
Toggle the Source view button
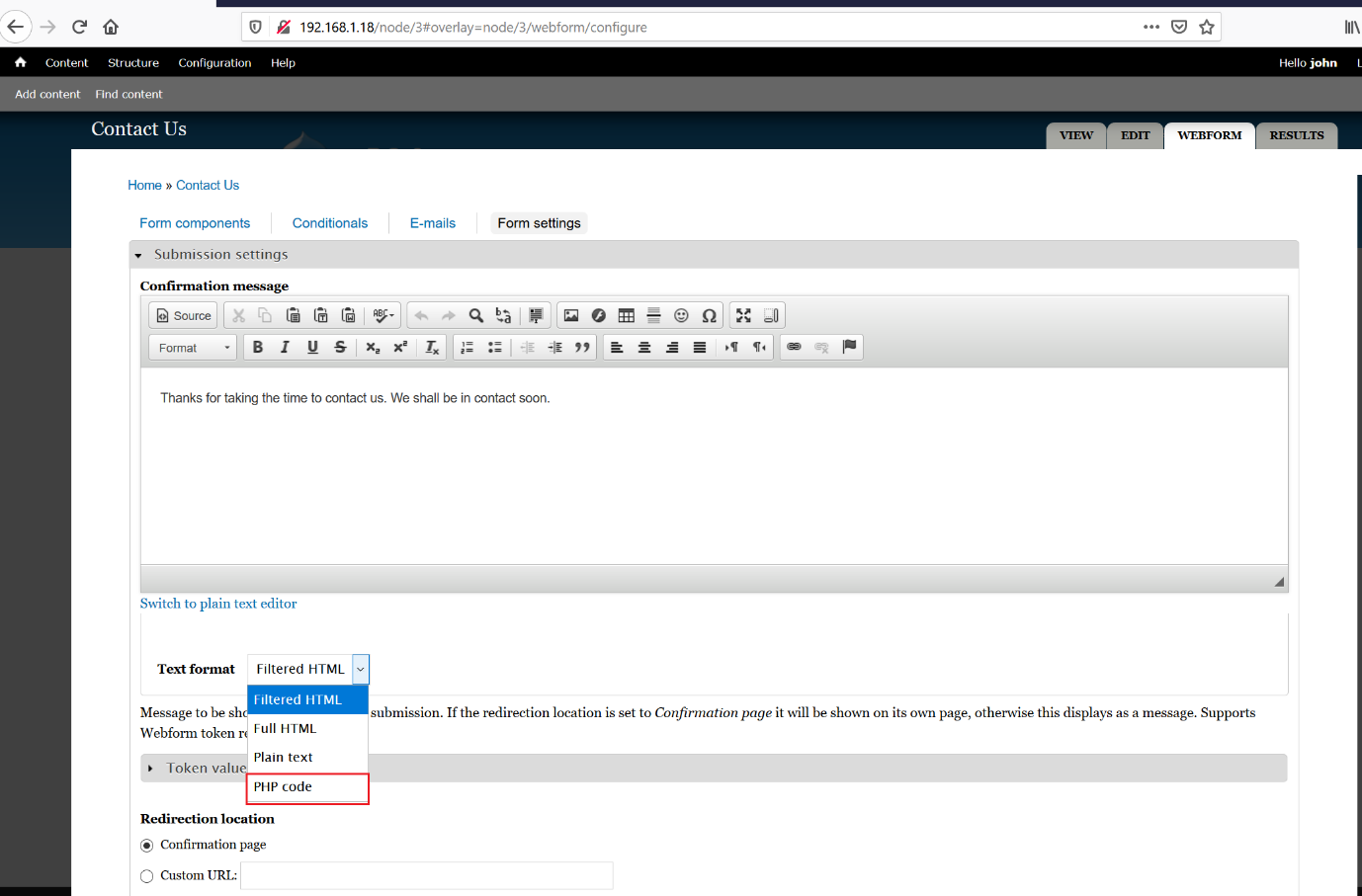(184, 316)
